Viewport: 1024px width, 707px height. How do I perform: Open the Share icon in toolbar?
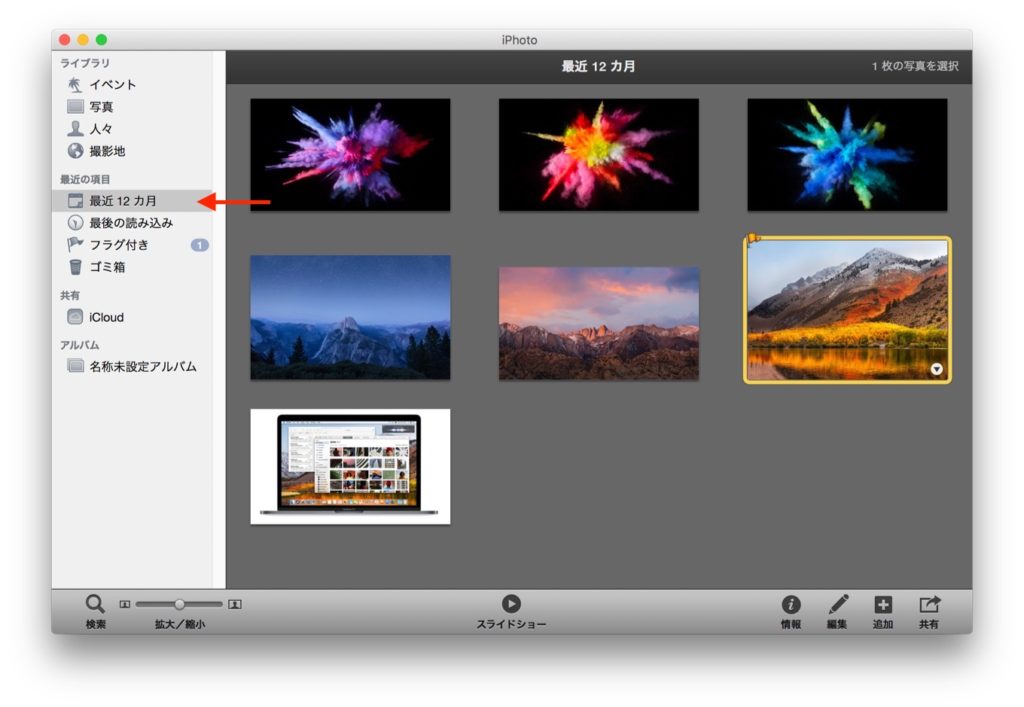click(x=929, y=604)
